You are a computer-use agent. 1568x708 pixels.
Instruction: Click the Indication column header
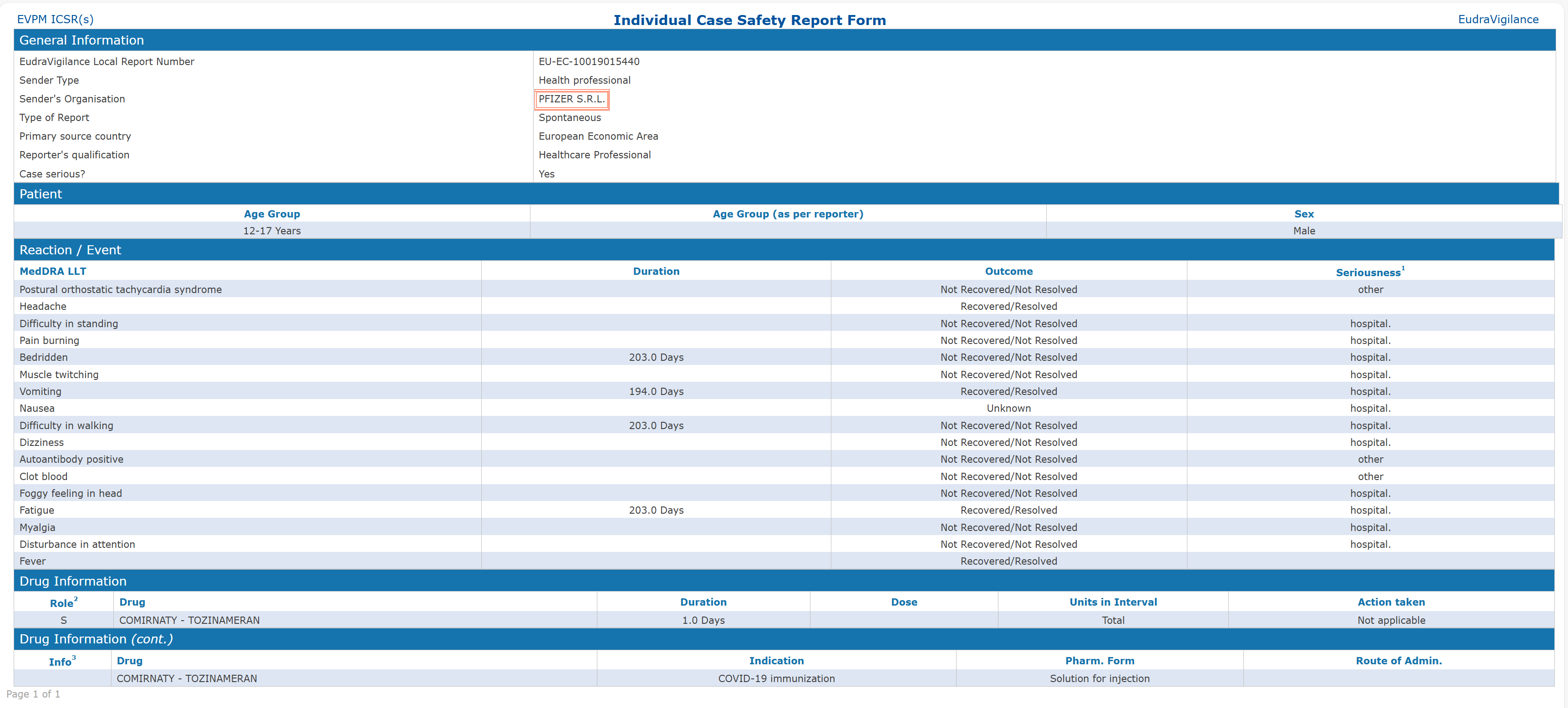[x=776, y=661]
